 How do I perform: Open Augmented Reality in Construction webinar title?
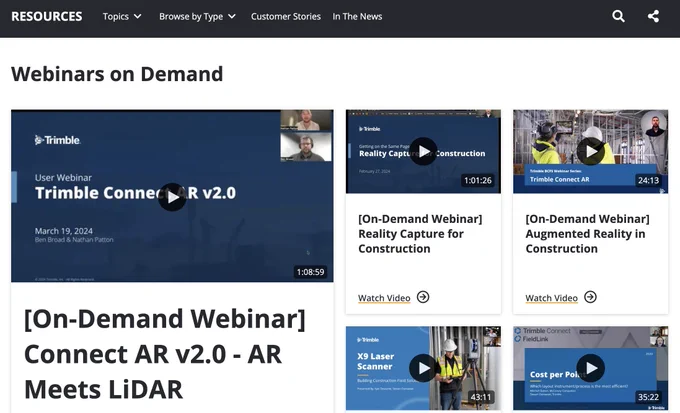point(587,234)
